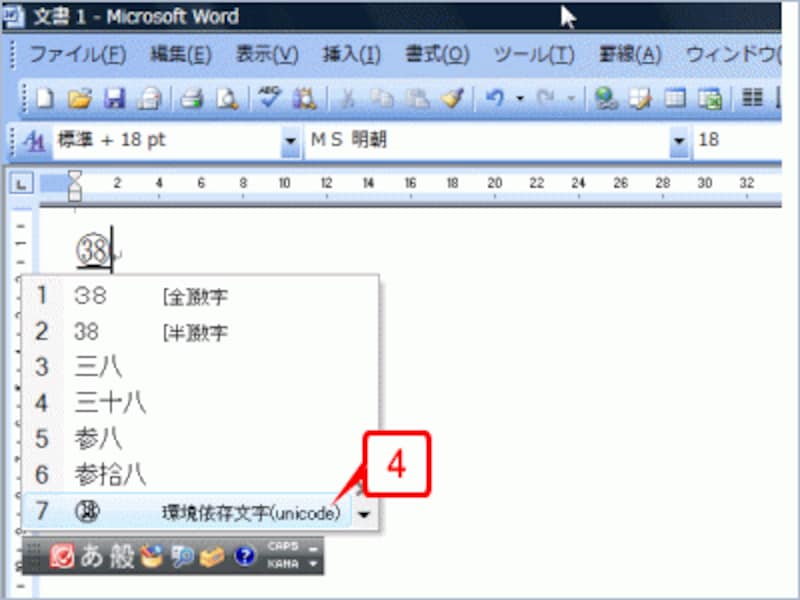Image resolution: width=800 pixels, height=600 pixels.
Task: Open the Columns layout icon
Action: pyautogui.click(x=752, y=97)
